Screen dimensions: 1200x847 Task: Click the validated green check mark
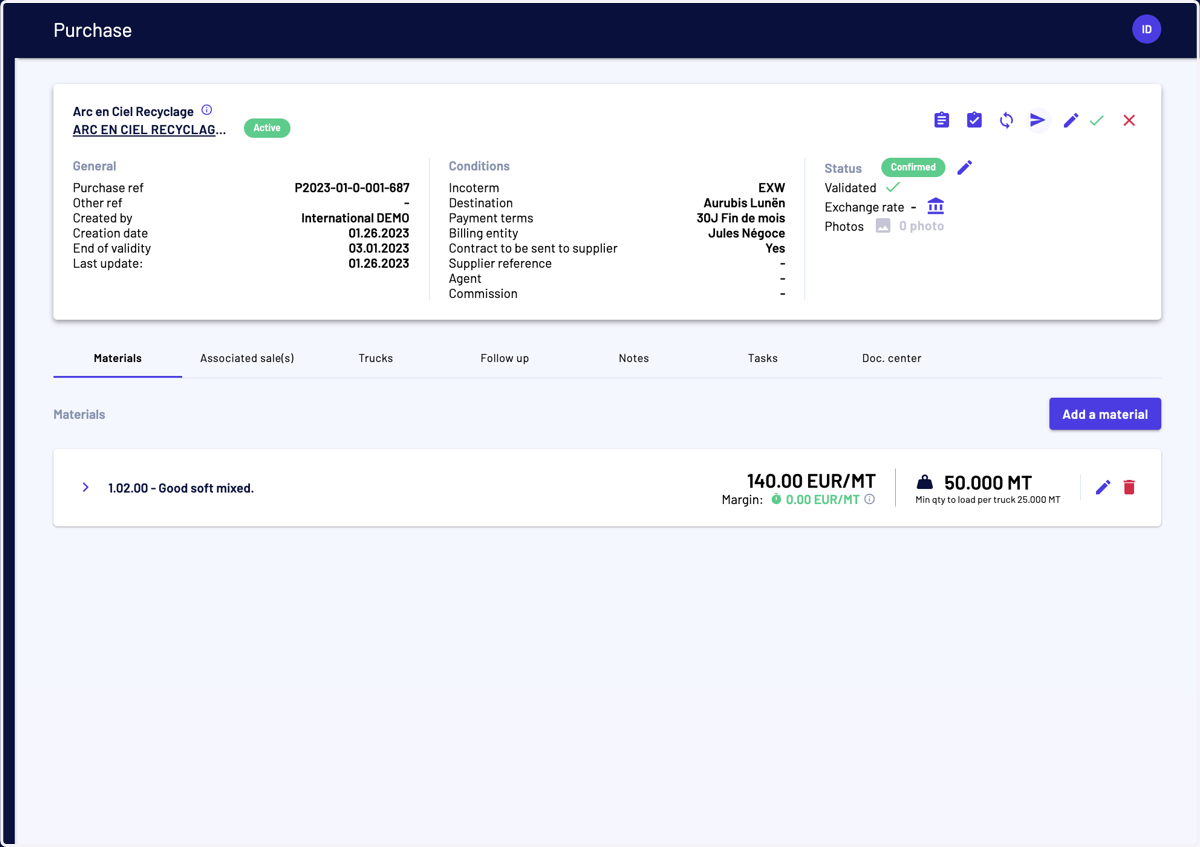[893, 187]
